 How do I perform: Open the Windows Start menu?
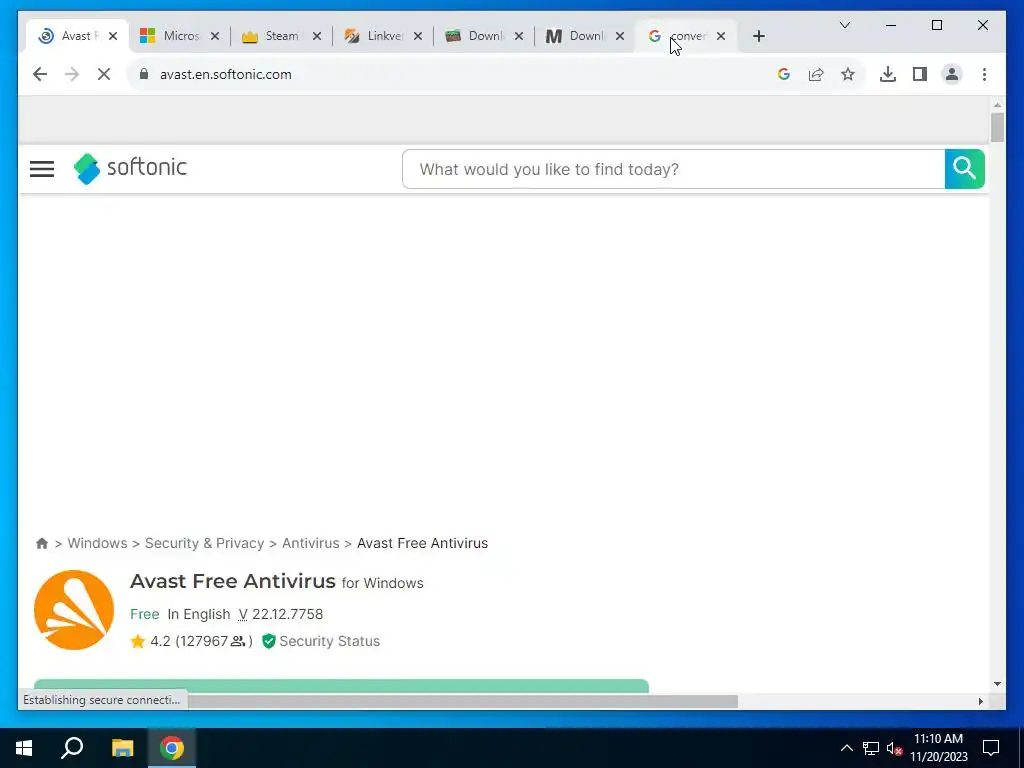point(24,748)
